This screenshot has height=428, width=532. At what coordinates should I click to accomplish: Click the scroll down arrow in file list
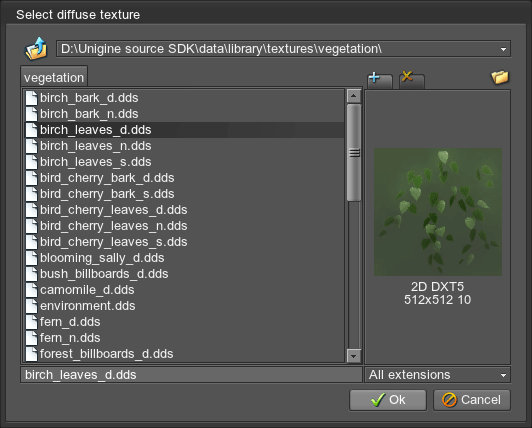354,356
